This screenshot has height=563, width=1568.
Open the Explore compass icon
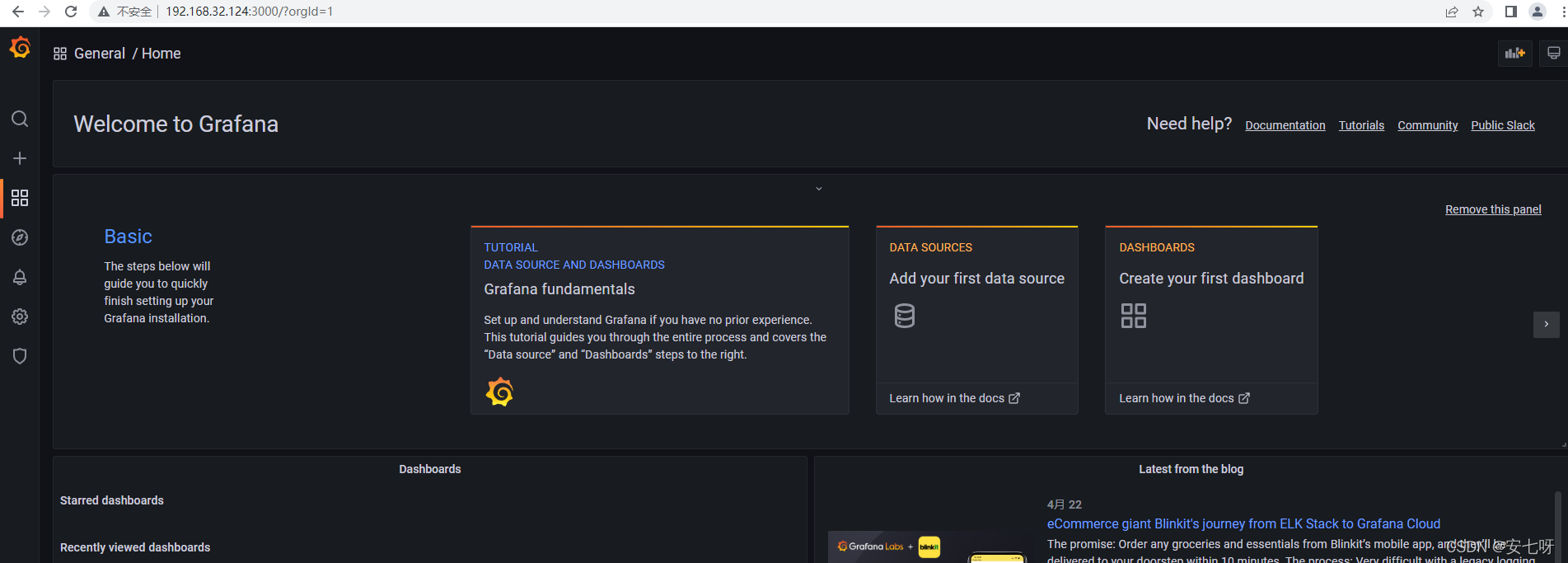(20, 237)
